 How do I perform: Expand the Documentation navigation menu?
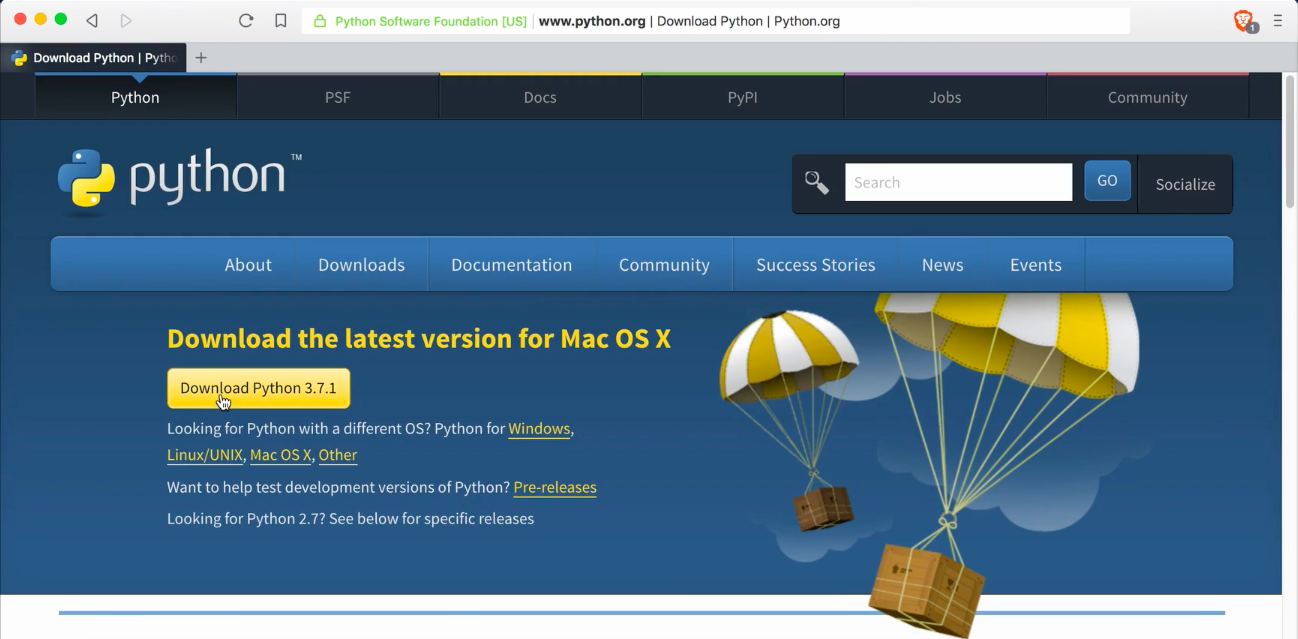point(511,265)
